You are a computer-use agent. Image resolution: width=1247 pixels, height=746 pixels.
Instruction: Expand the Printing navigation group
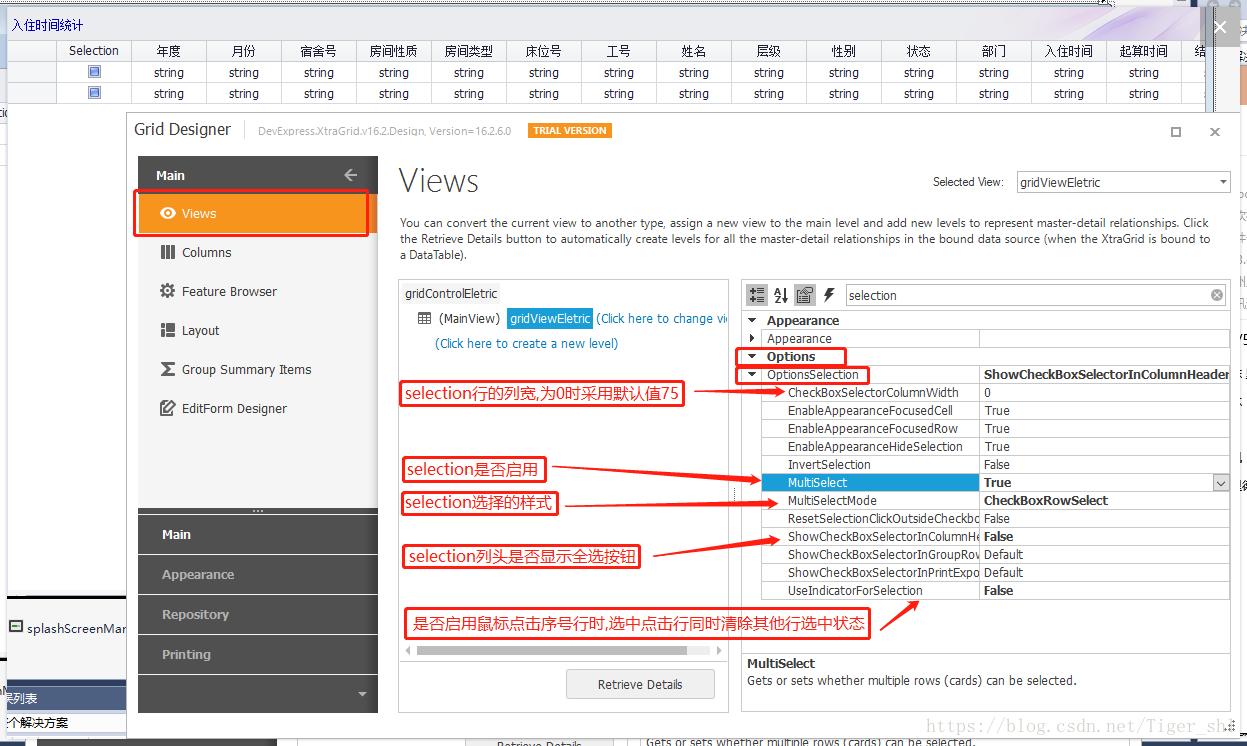[258, 654]
